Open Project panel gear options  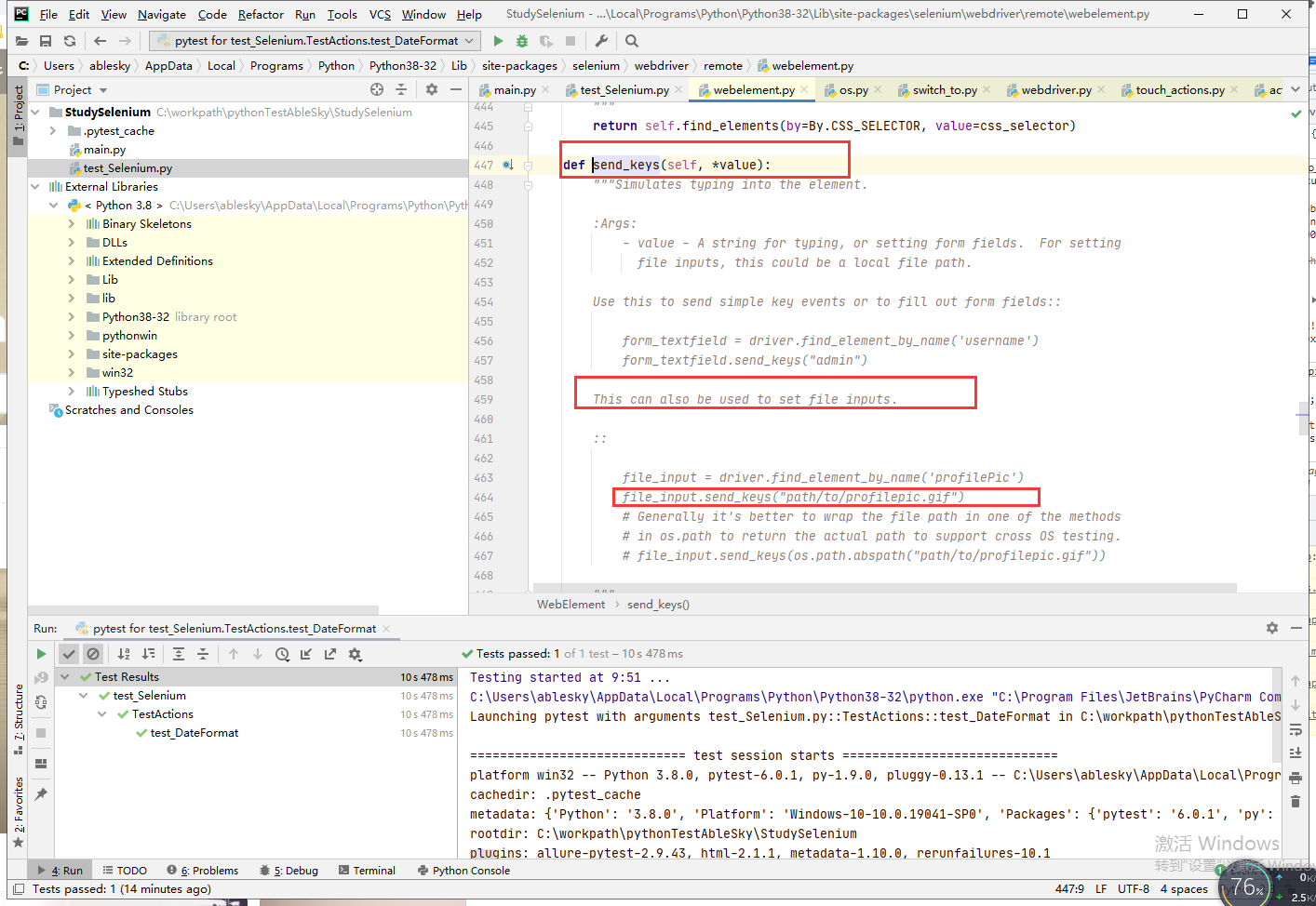[432, 89]
